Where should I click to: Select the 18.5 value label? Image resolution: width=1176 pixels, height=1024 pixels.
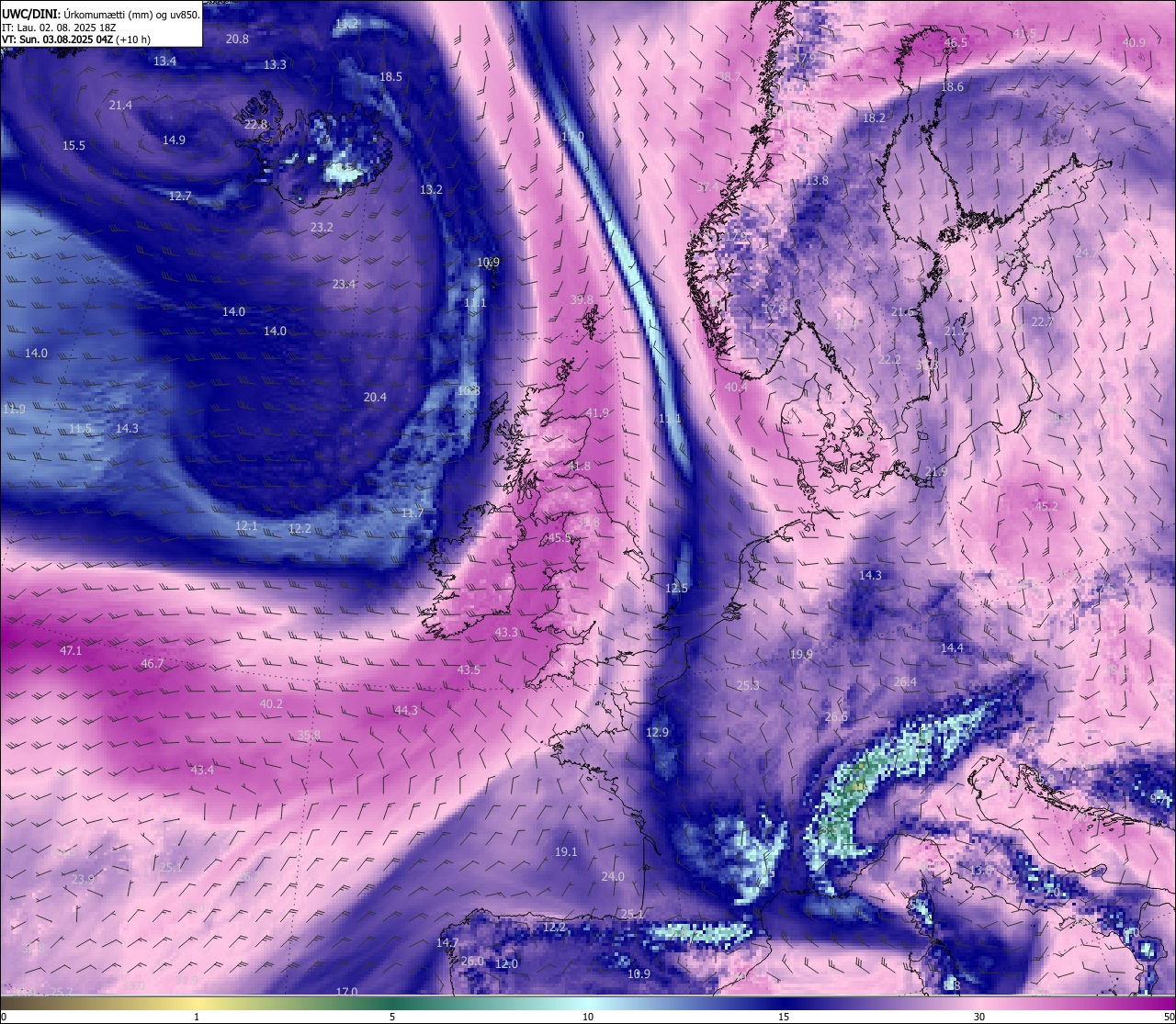pyautogui.click(x=390, y=76)
